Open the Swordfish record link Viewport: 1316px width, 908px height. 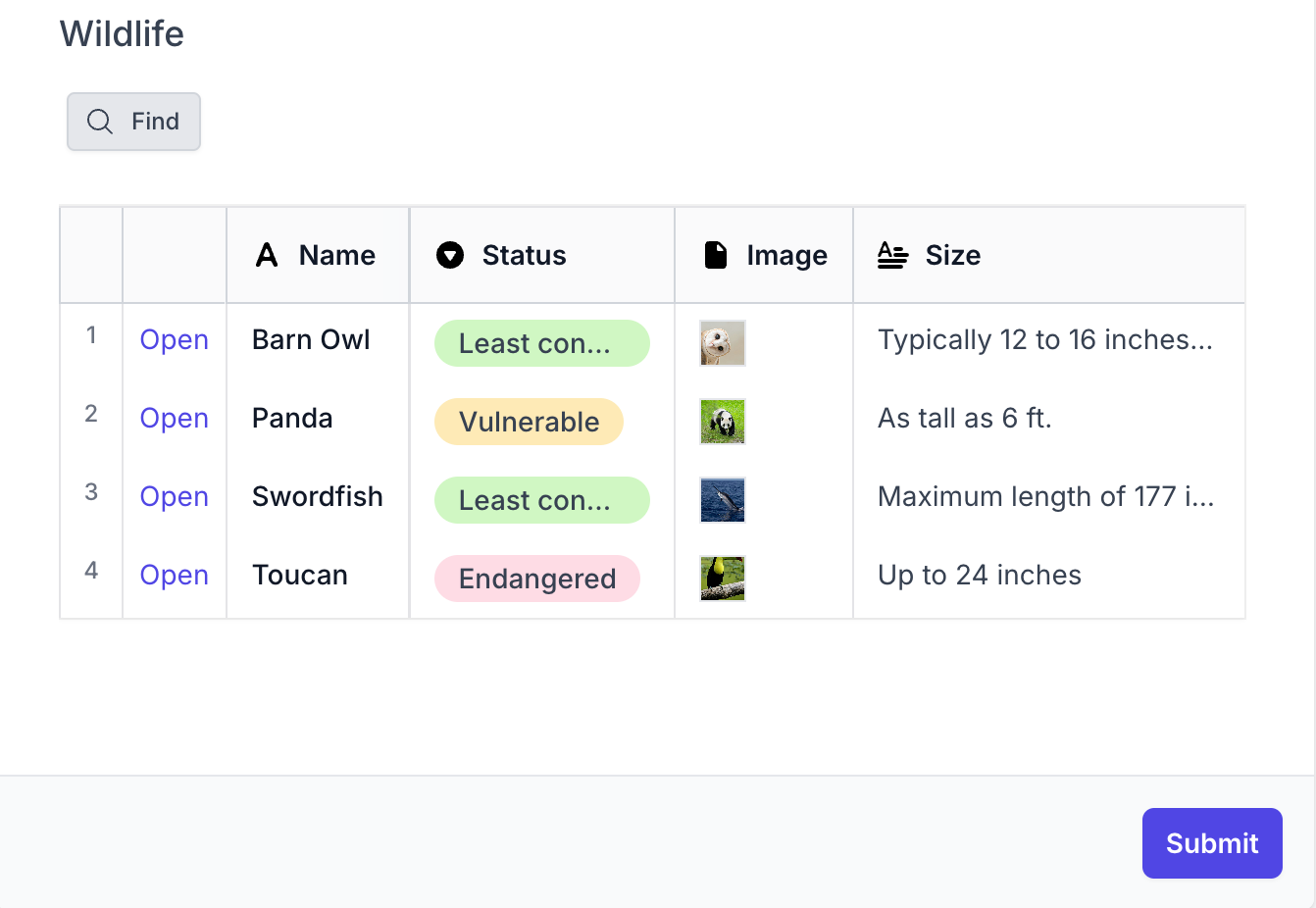coord(175,496)
